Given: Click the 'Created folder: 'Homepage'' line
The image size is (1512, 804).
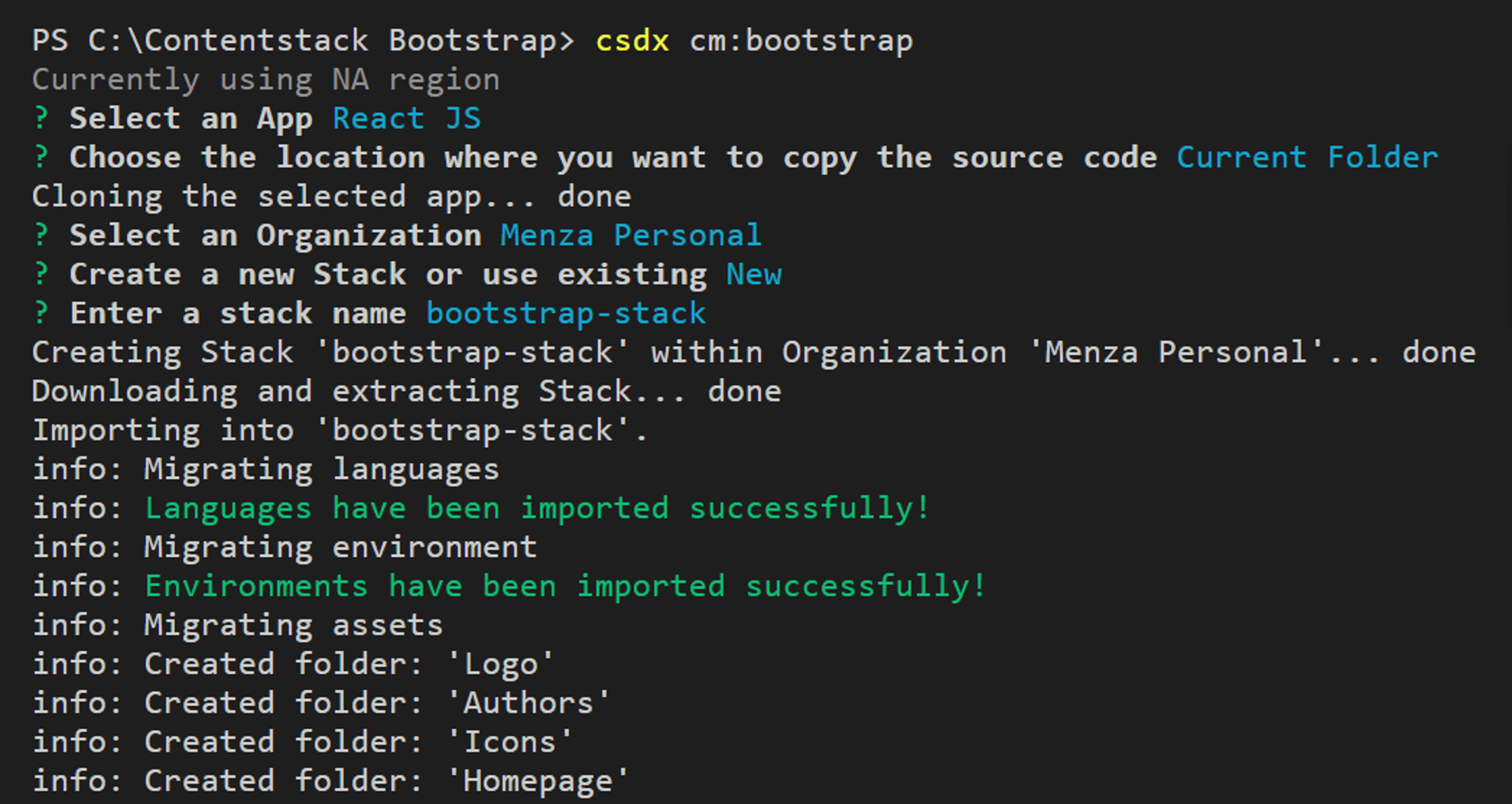Looking at the screenshot, I should (x=330, y=782).
